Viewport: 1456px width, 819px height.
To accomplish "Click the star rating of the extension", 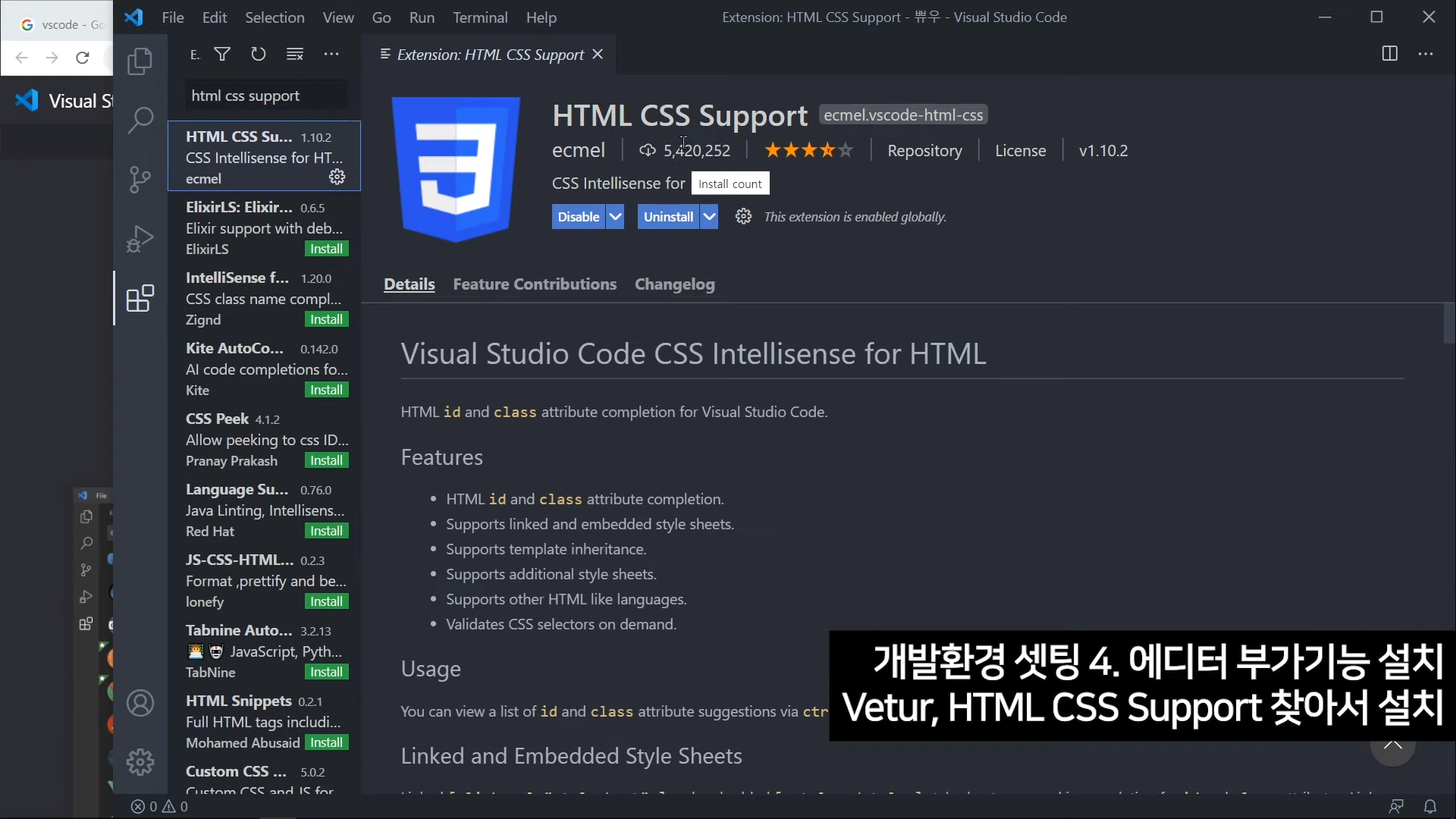I will pos(808,151).
